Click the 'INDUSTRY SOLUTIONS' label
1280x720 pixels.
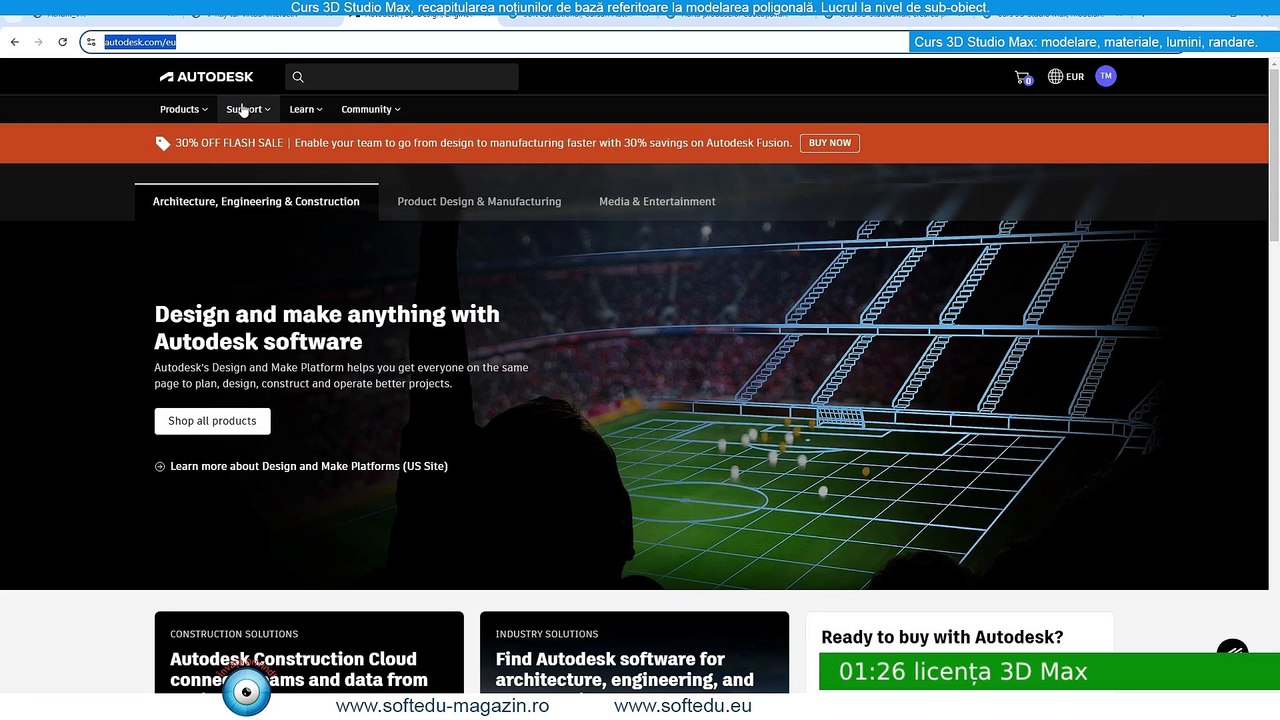pos(547,634)
